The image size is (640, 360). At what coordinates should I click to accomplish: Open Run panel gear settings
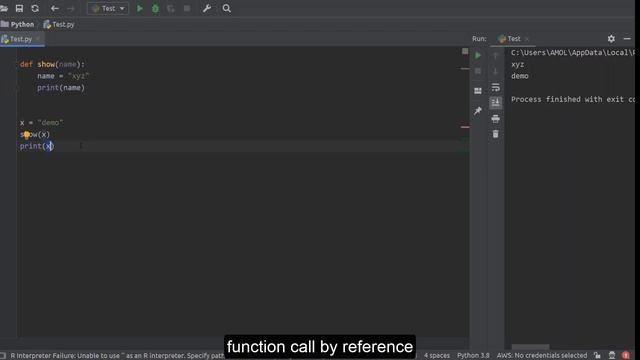pyautogui.click(x=611, y=39)
